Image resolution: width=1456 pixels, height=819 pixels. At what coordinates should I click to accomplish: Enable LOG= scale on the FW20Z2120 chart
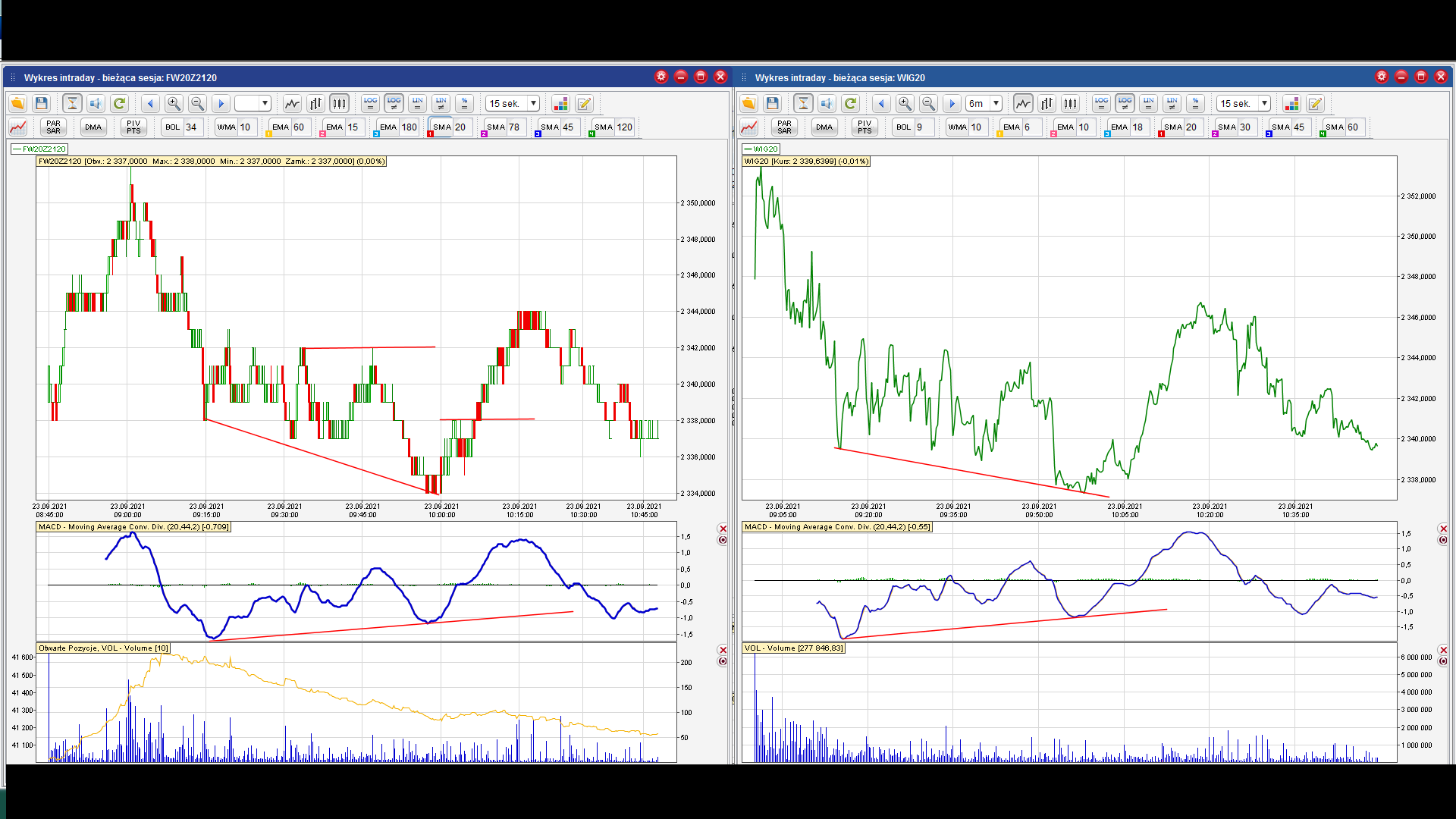[x=370, y=104]
